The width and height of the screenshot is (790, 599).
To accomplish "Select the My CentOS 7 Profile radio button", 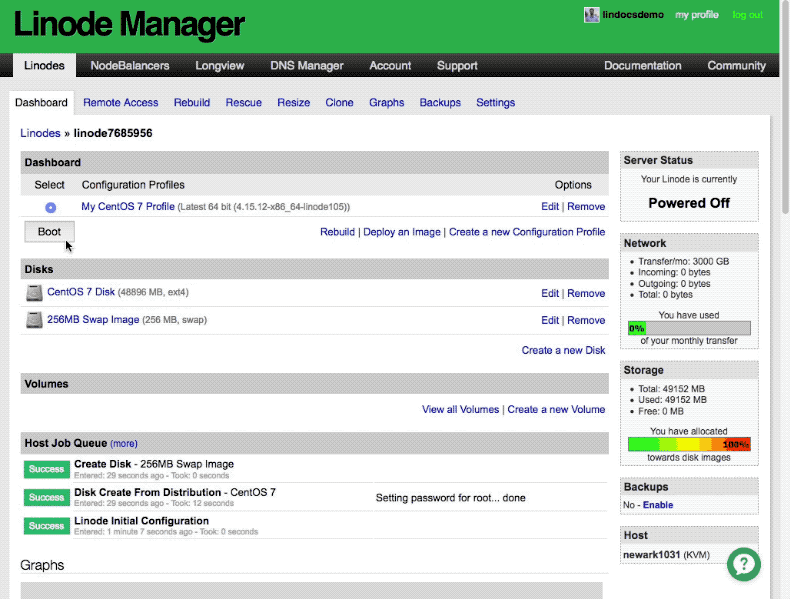I will (x=50, y=207).
